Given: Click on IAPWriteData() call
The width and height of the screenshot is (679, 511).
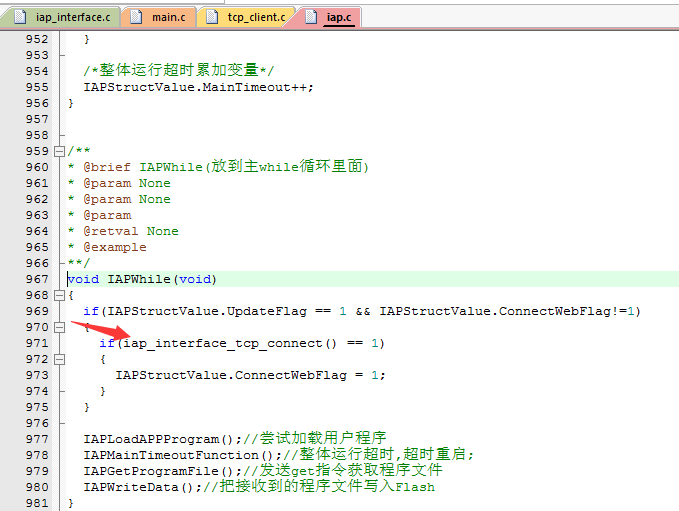Looking at the screenshot, I should point(142,487).
